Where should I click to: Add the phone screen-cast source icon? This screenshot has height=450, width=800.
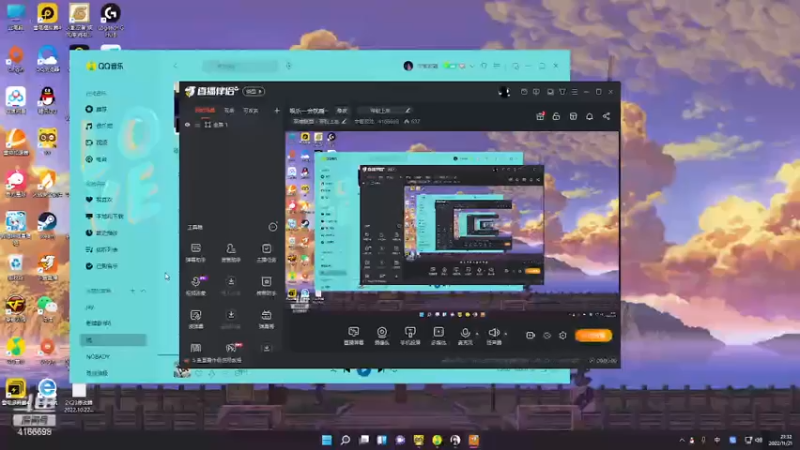(410, 335)
